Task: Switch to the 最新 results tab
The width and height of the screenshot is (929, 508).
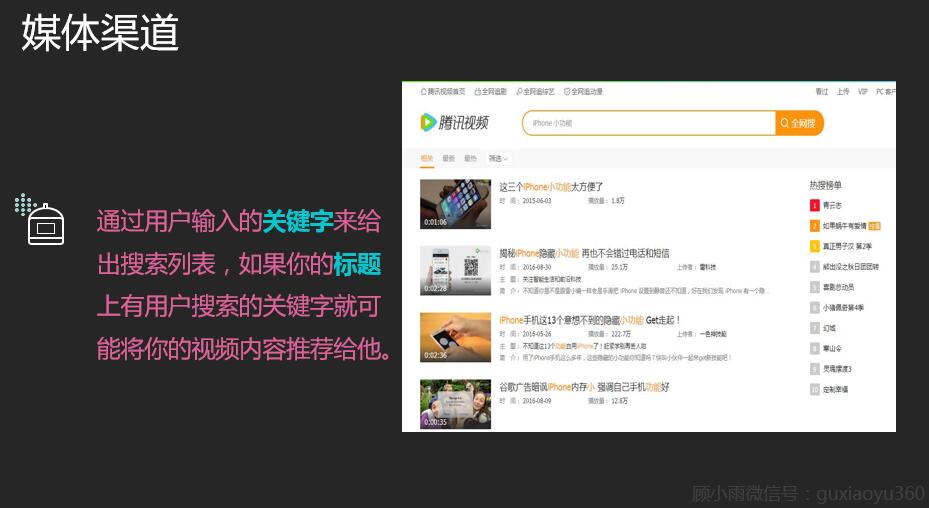Action: point(449,158)
